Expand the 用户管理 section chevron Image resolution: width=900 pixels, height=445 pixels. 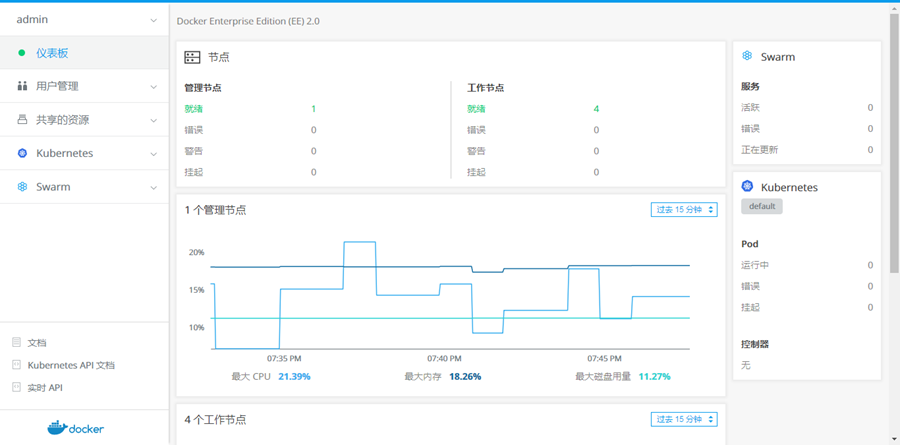pos(153,87)
